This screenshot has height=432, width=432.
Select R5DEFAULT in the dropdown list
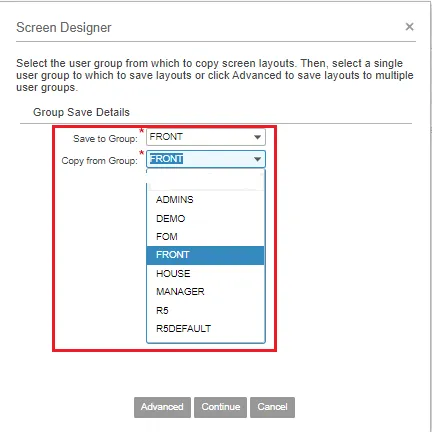[205, 329]
